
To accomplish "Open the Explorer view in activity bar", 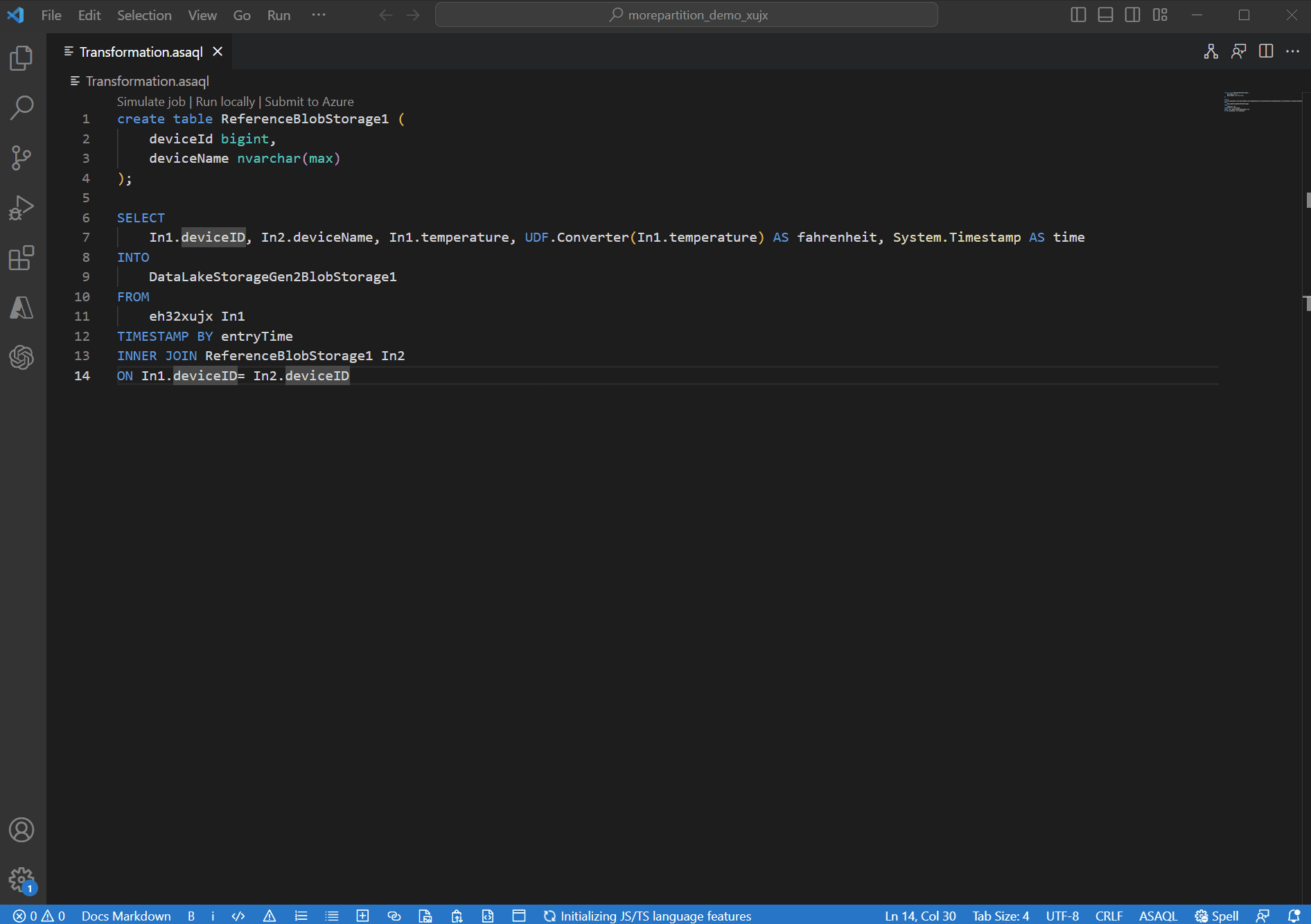I will coord(21,58).
